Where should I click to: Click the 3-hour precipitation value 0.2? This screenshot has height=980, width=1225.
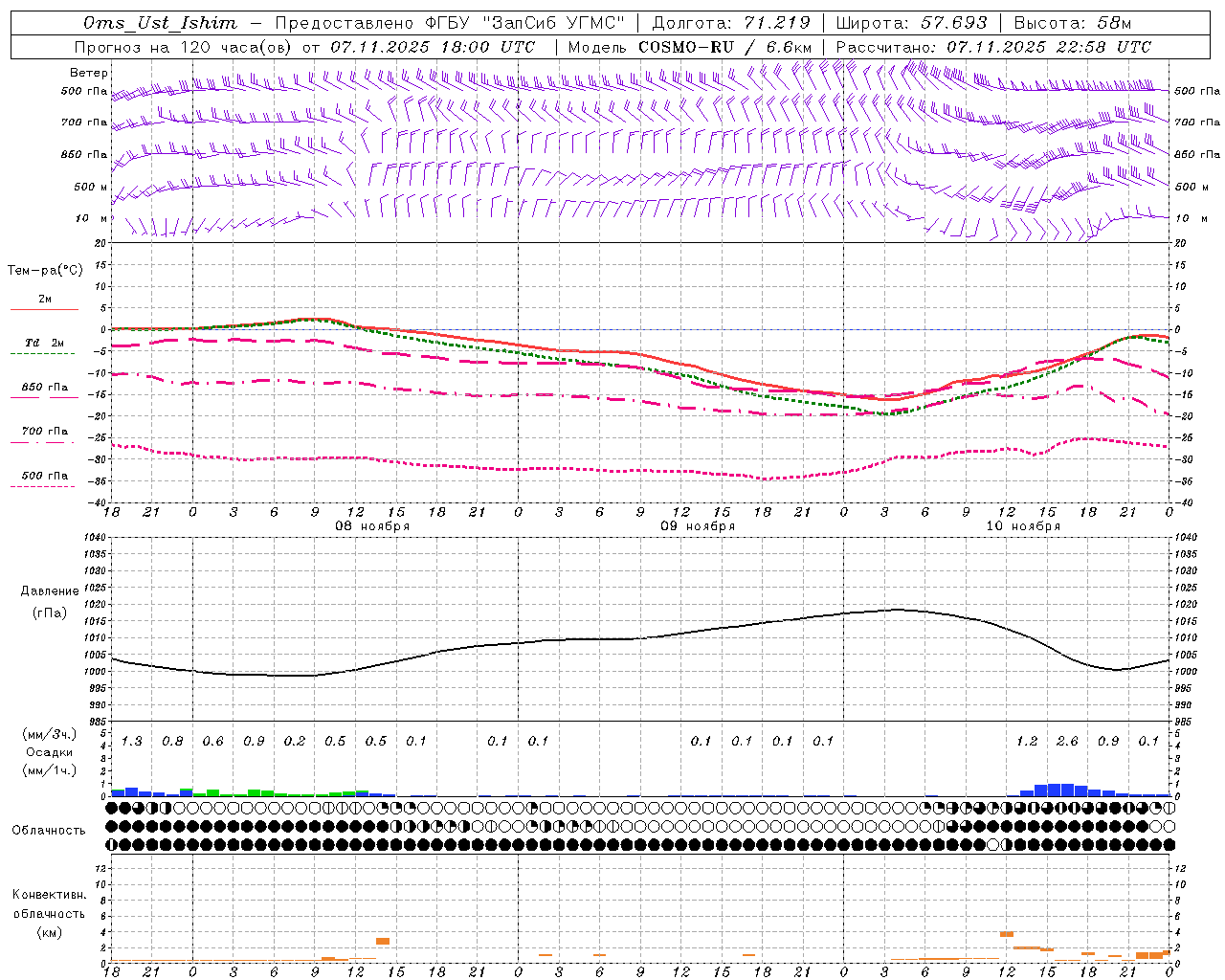(x=295, y=742)
